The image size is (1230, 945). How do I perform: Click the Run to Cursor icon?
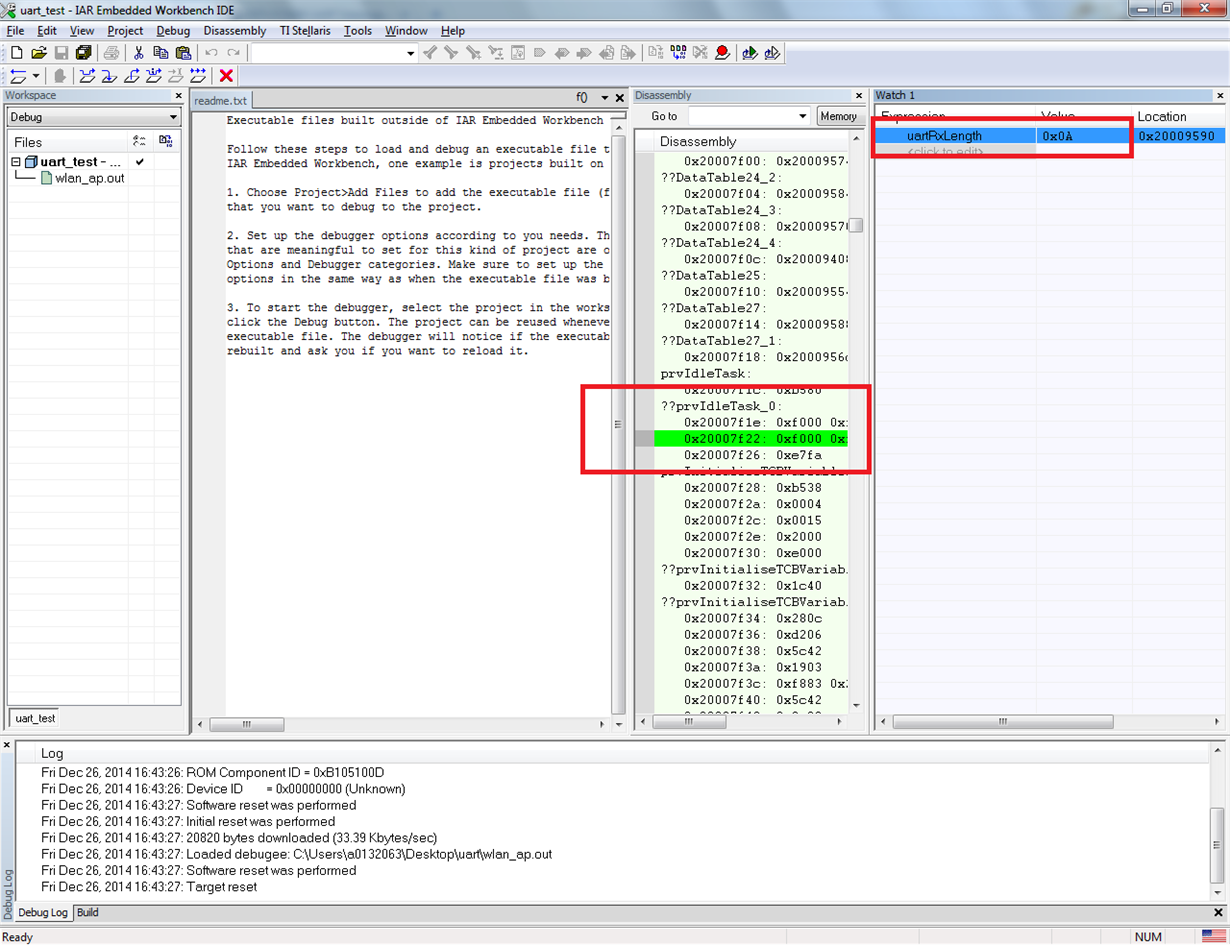(x=175, y=76)
